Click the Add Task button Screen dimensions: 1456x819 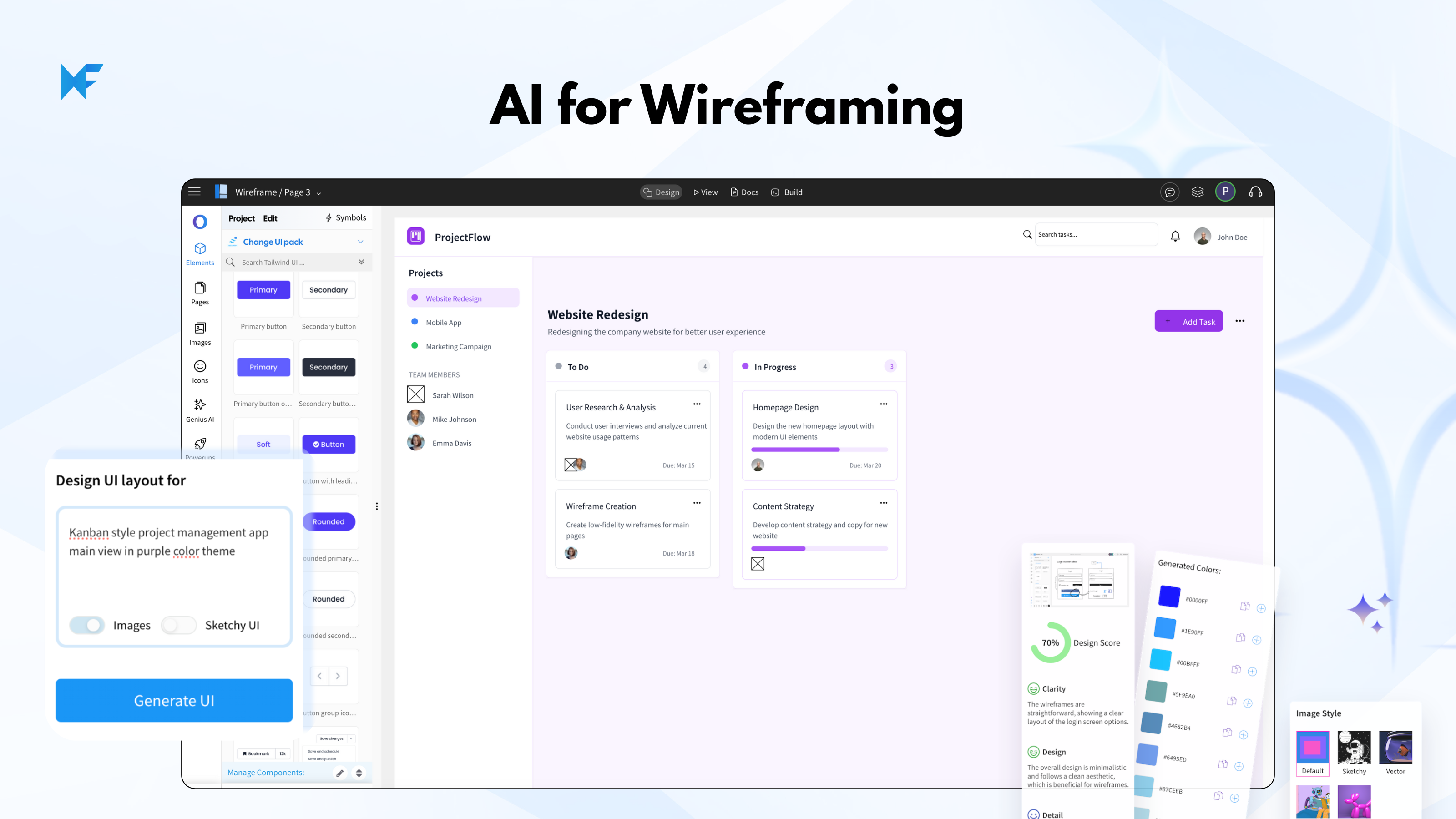pyautogui.click(x=1188, y=321)
